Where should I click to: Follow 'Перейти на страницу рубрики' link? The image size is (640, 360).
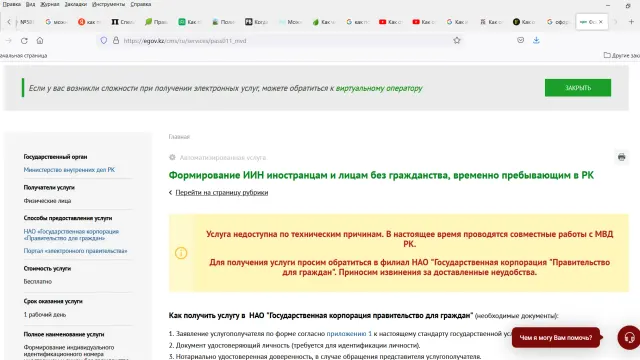coord(222,192)
